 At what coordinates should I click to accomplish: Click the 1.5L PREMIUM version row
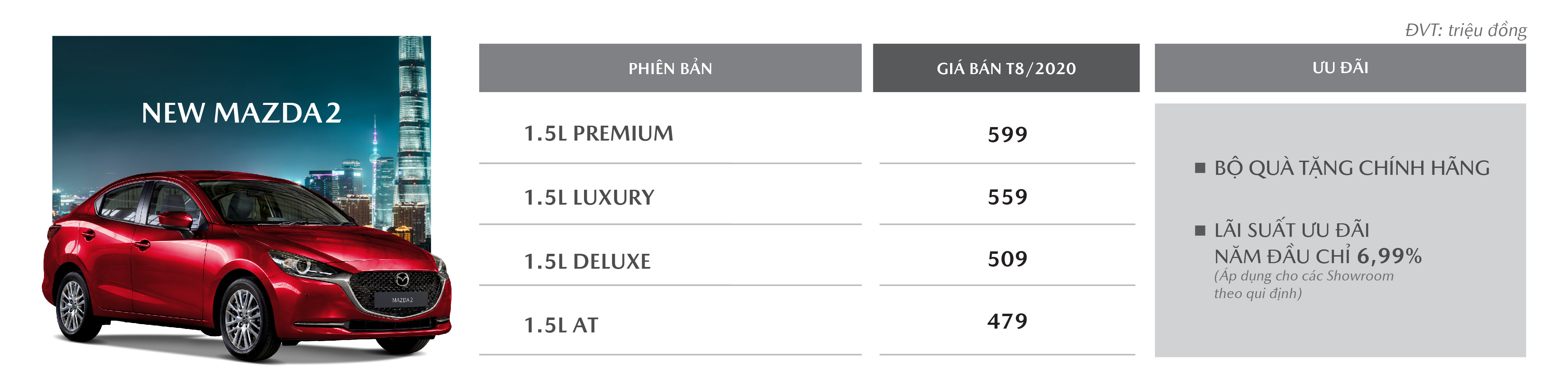tap(670, 133)
